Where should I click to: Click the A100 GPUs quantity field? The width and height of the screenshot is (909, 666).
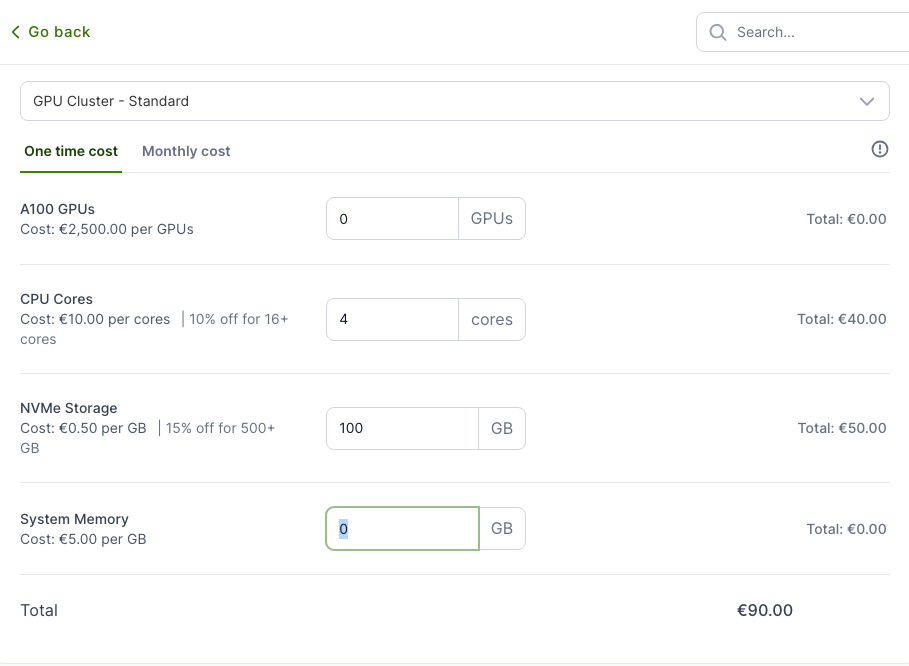(392, 219)
